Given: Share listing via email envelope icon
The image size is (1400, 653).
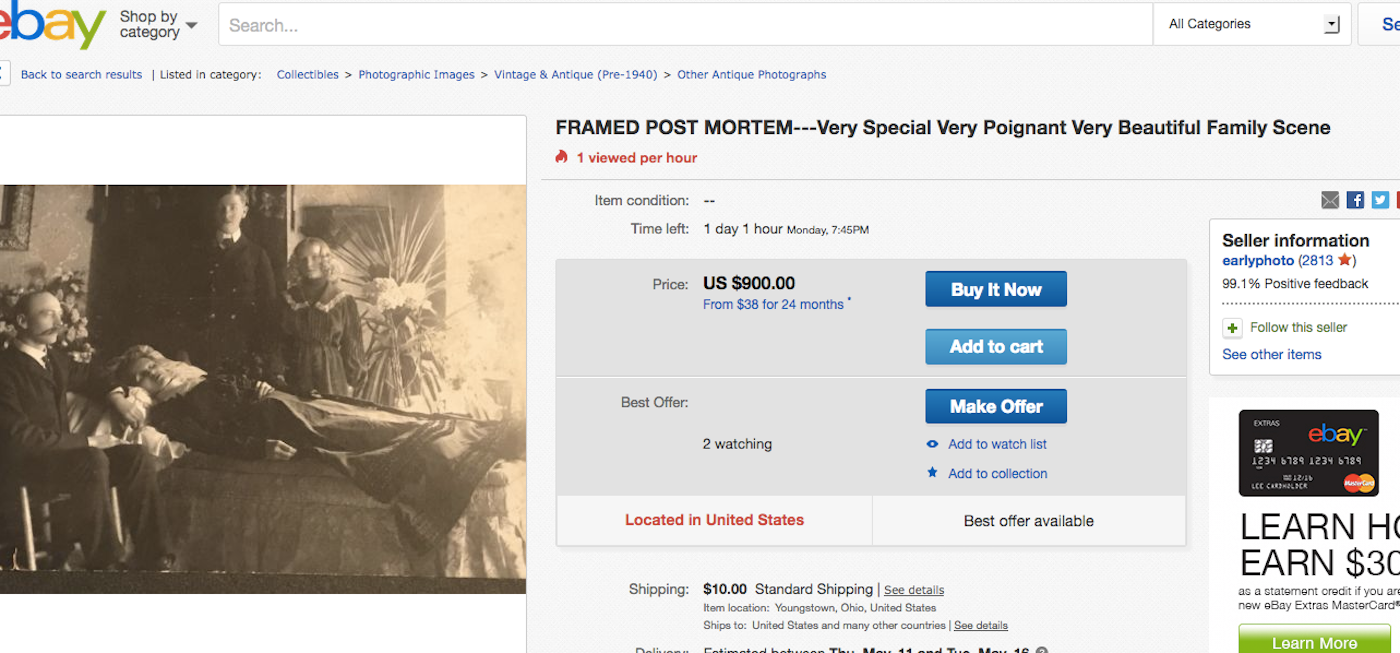Looking at the screenshot, I should click(1330, 200).
